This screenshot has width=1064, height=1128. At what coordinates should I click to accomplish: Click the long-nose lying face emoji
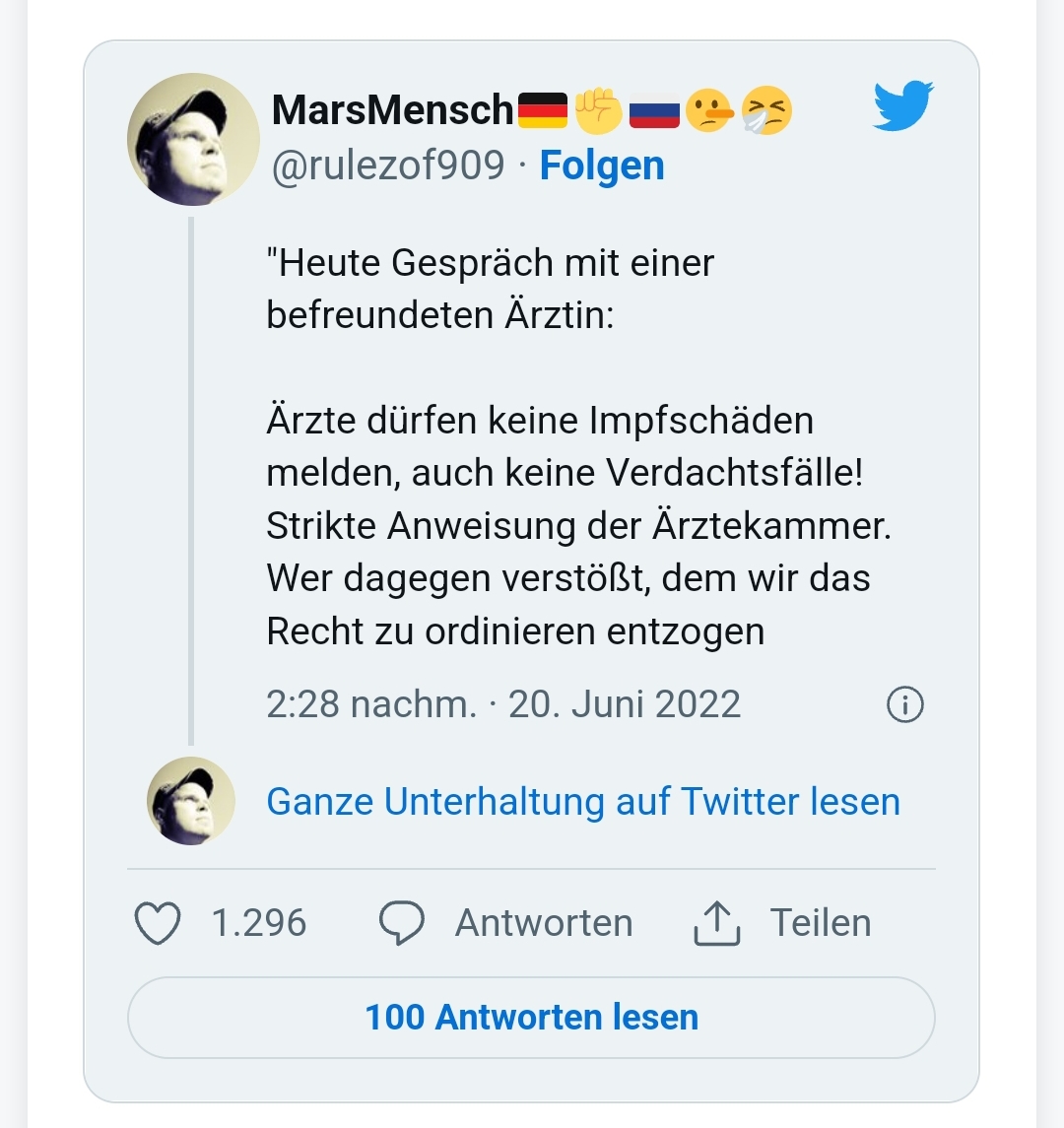tap(710, 110)
